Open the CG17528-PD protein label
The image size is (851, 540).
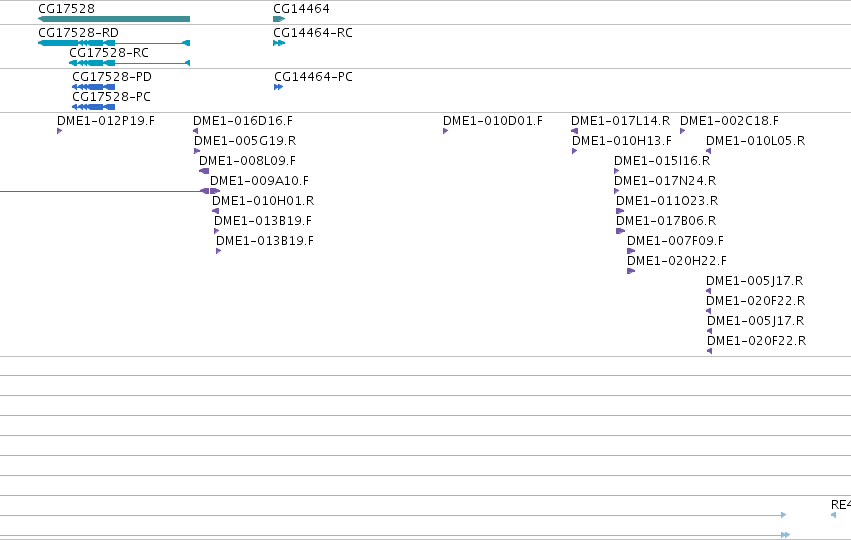tap(112, 77)
